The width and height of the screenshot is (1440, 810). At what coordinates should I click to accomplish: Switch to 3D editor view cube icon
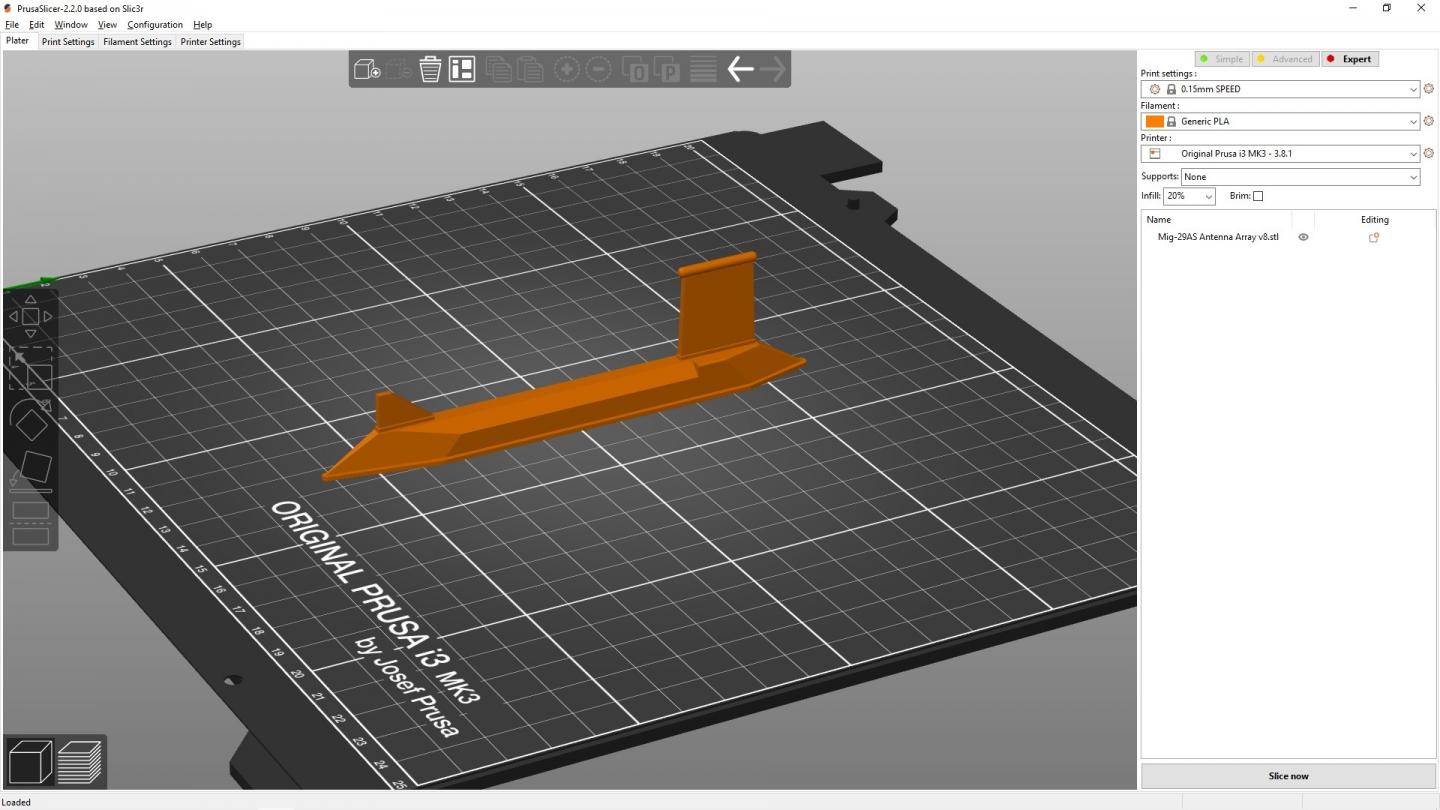(30, 762)
